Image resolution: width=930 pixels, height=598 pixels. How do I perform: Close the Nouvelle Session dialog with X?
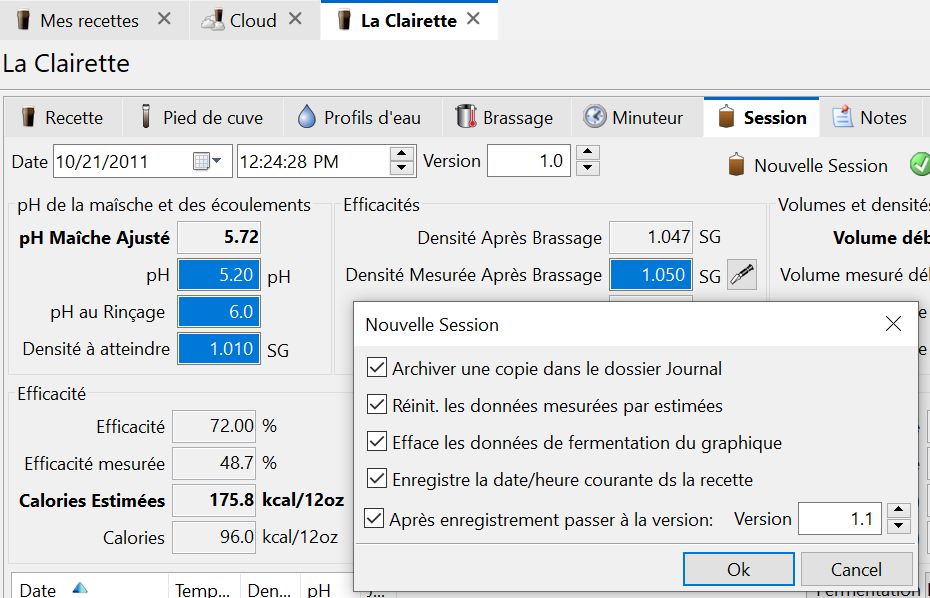[893, 324]
